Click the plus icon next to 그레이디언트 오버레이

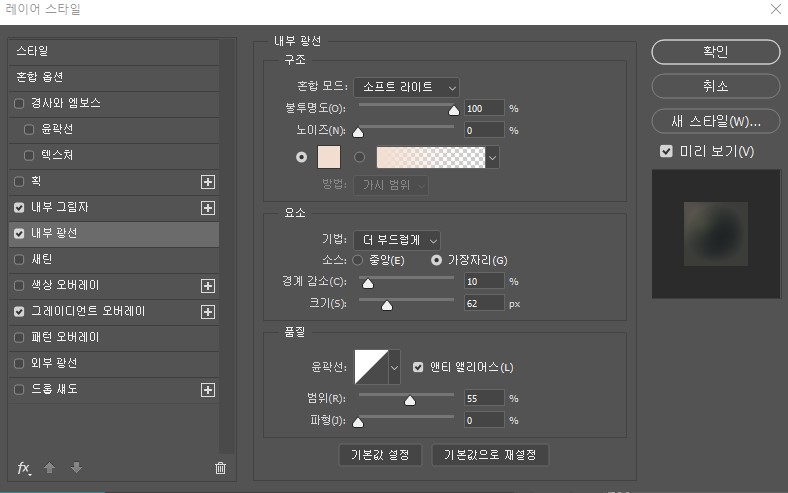(208, 312)
